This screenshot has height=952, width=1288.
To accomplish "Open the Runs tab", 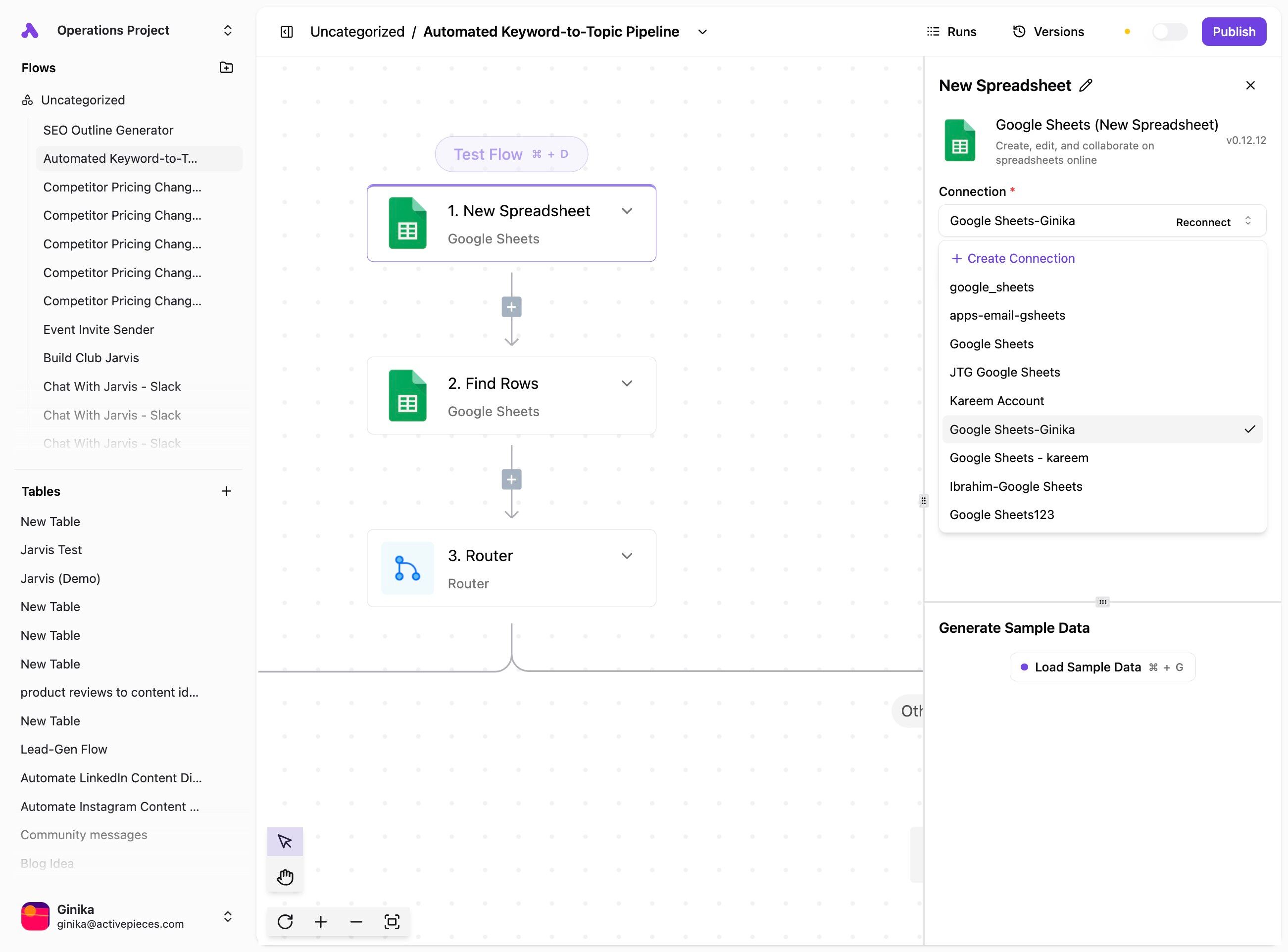I will 951,32.
